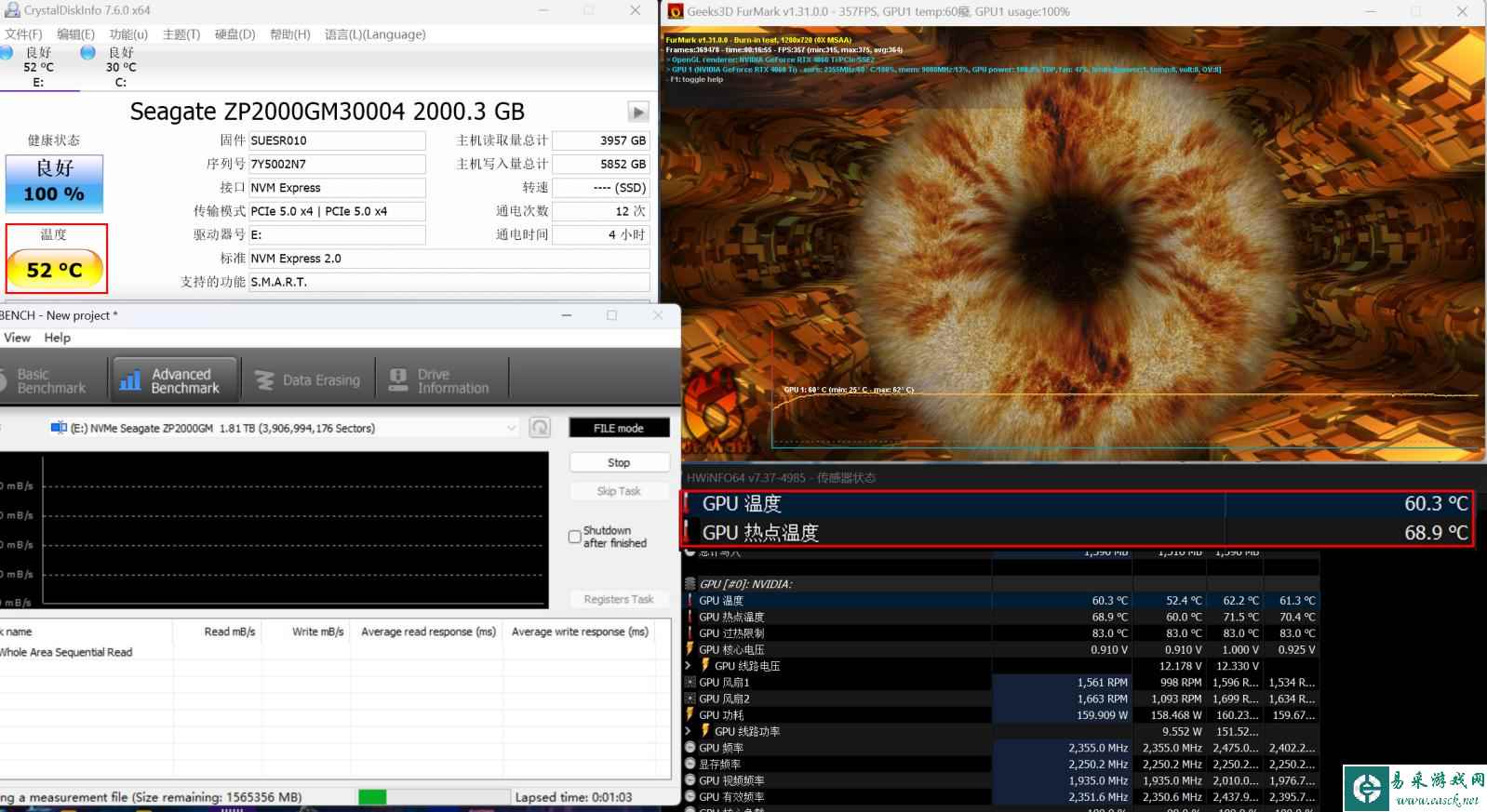The height and width of the screenshot is (812, 1487).
Task: Click the GPU 风扇1 value 1,561 RPM
Action: click(1102, 683)
